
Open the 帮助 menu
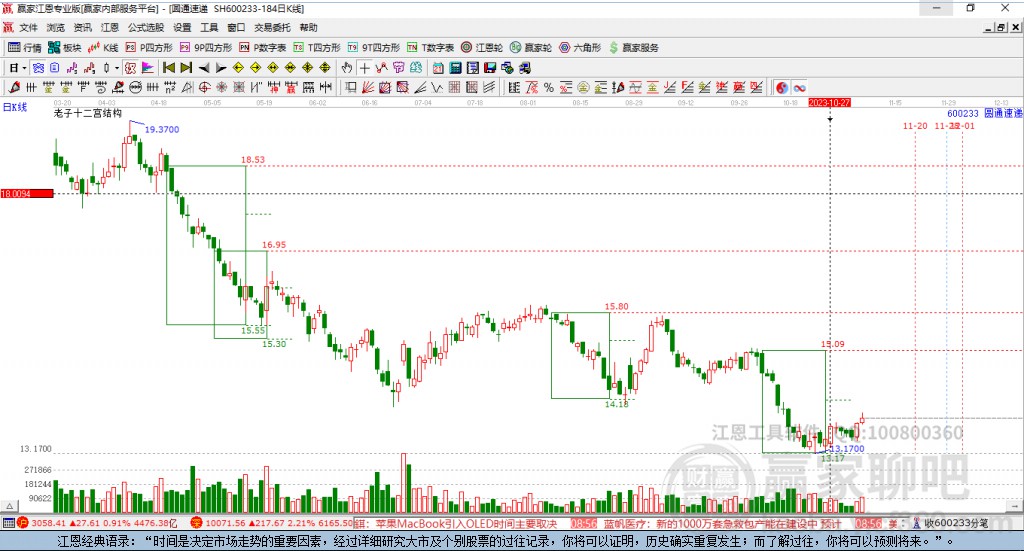pyautogui.click(x=308, y=27)
